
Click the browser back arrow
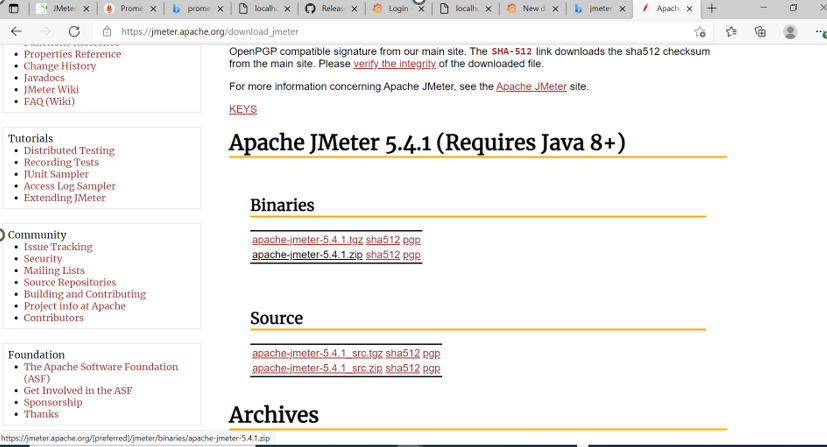16,31
